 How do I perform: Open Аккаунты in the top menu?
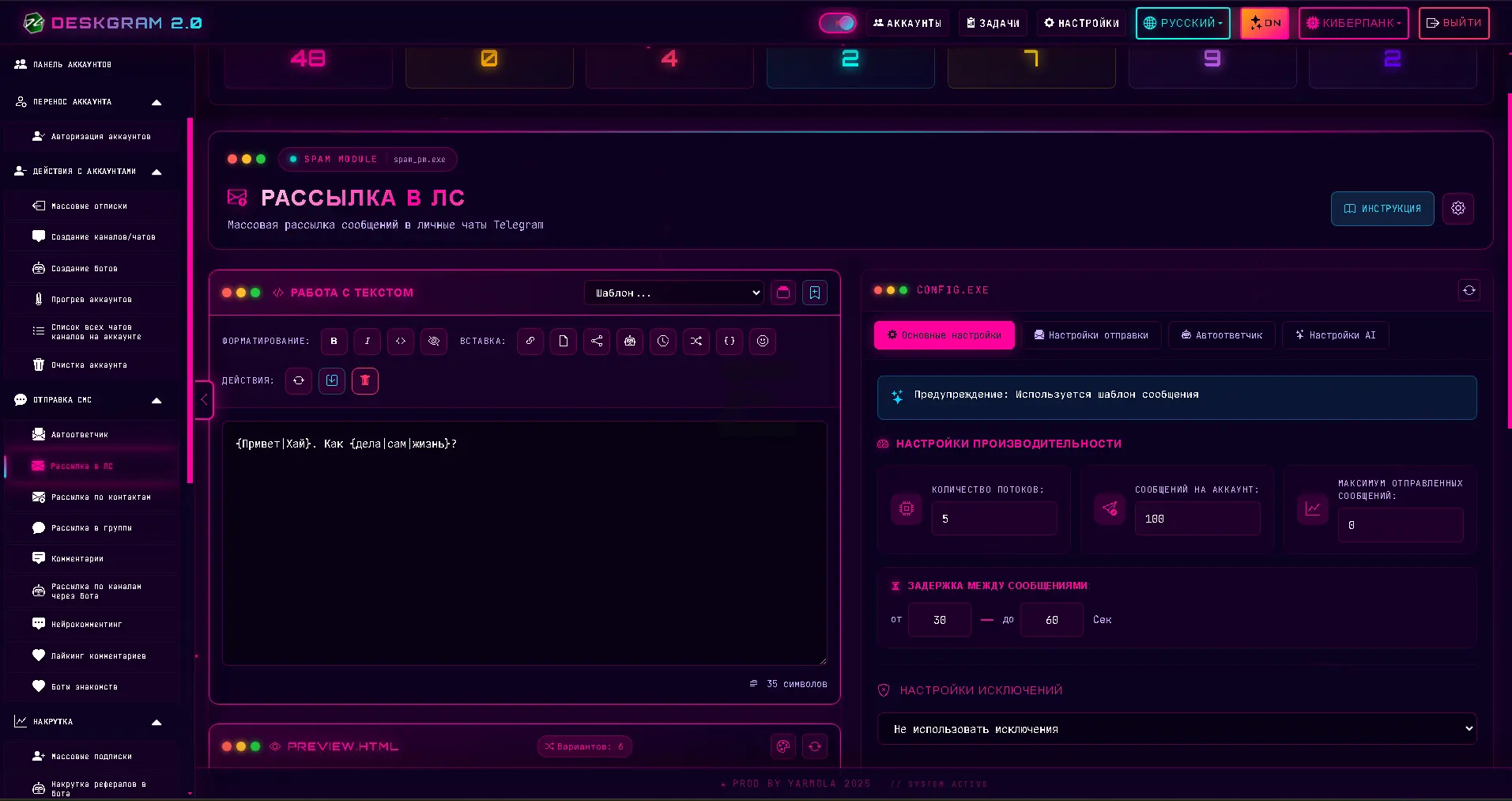click(x=907, y=23)
